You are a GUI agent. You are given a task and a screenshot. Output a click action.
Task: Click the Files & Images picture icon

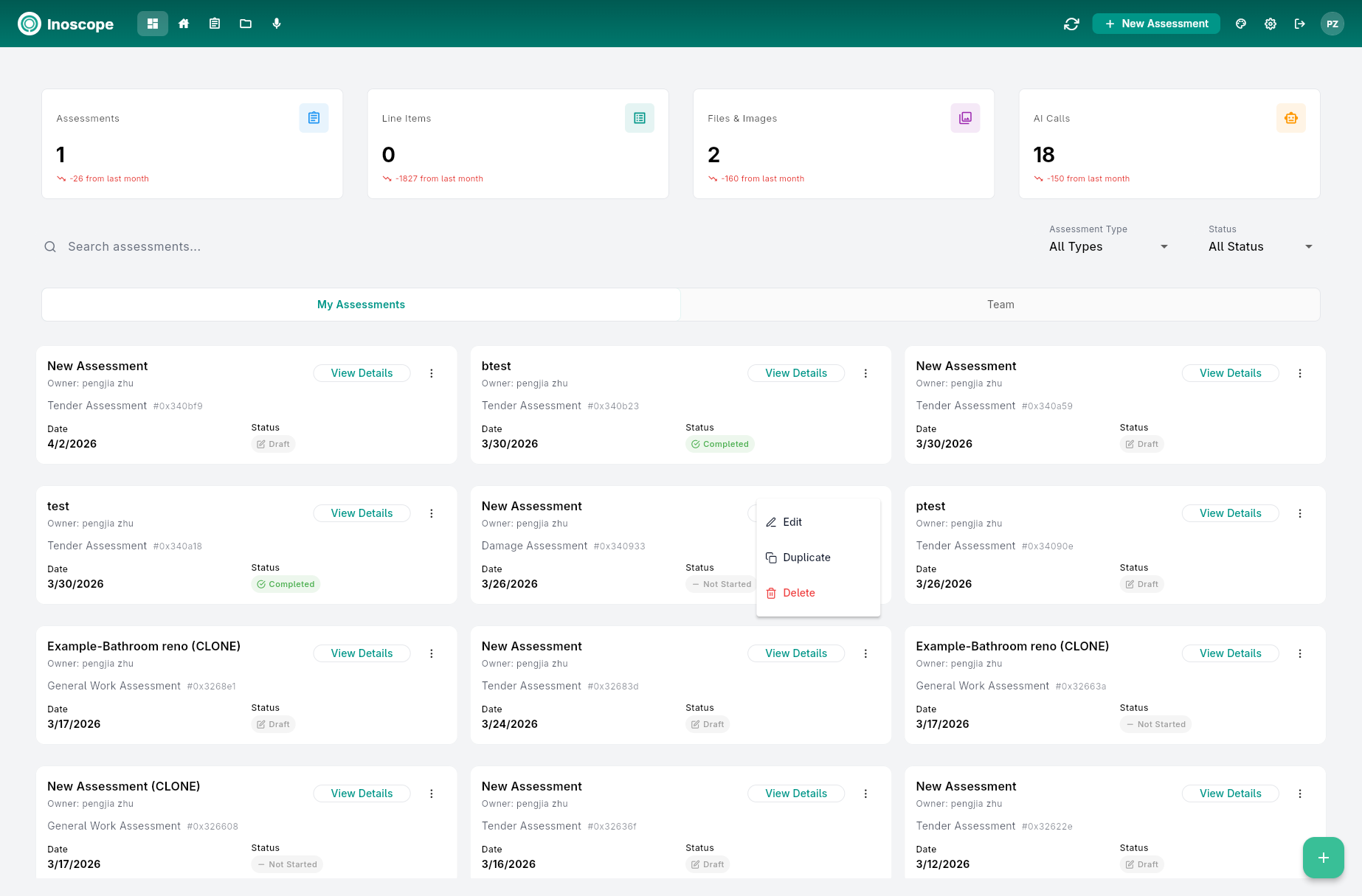pyautogui.click(x=965, y=117)
